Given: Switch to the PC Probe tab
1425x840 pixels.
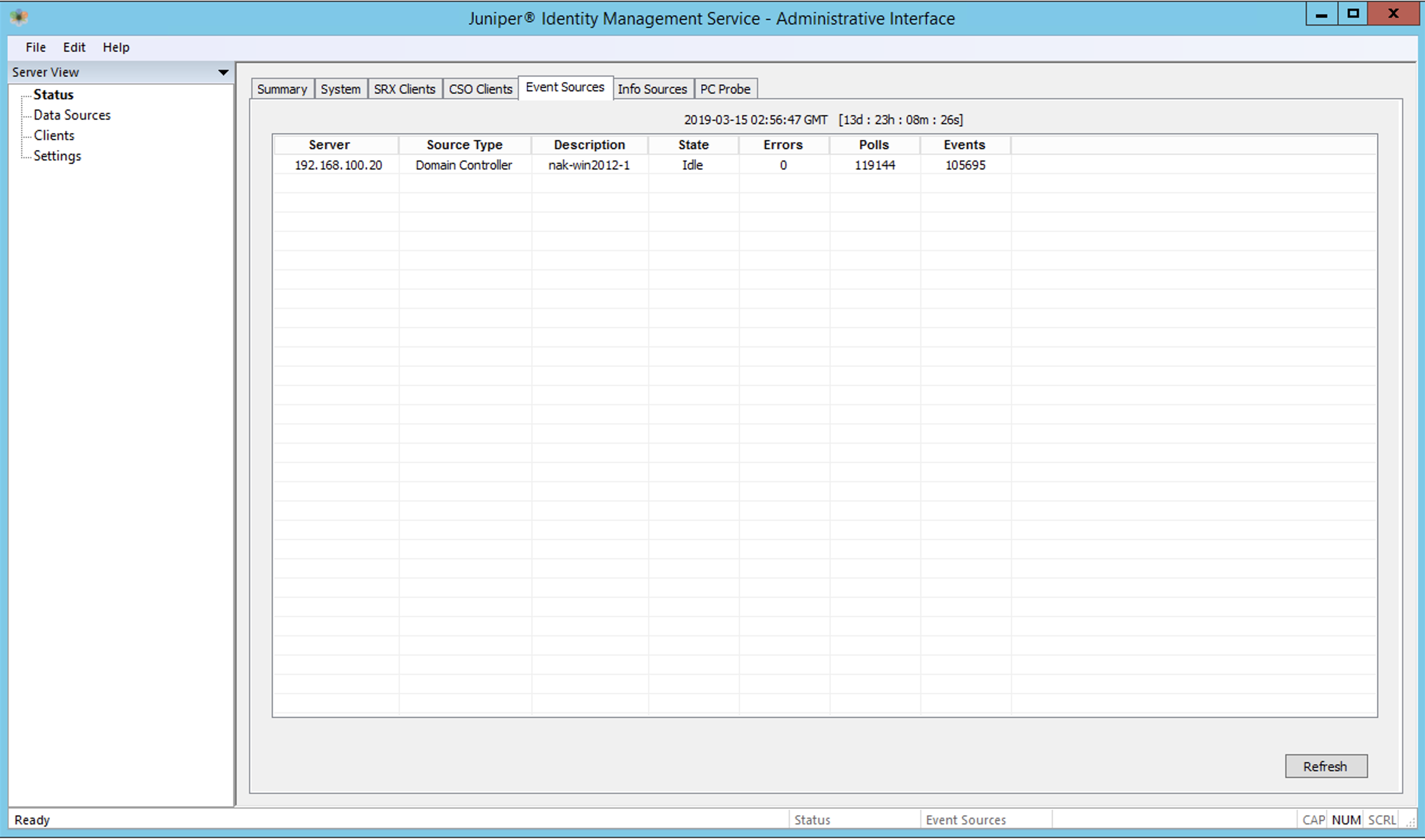Looking at the screenshot, I should click(x=725, y=89).
